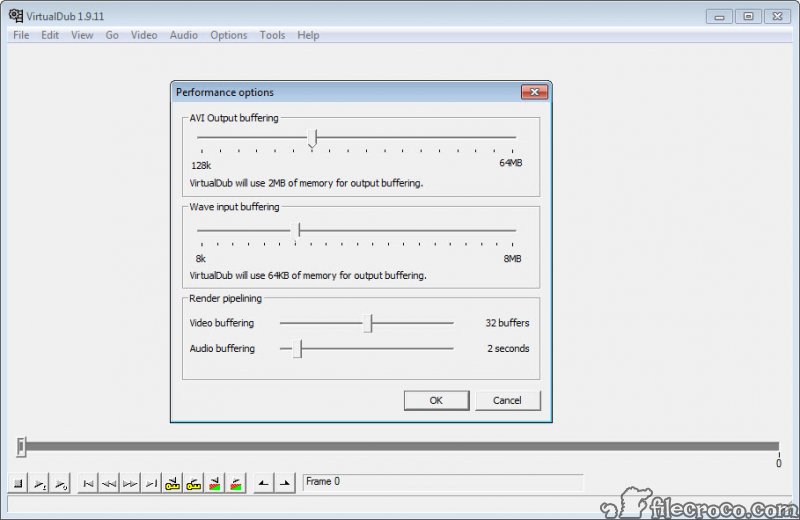This screenshot has width=800, height=520.
Task: Click the Video buffering slider thumb
Action: (x=368, y=324)
